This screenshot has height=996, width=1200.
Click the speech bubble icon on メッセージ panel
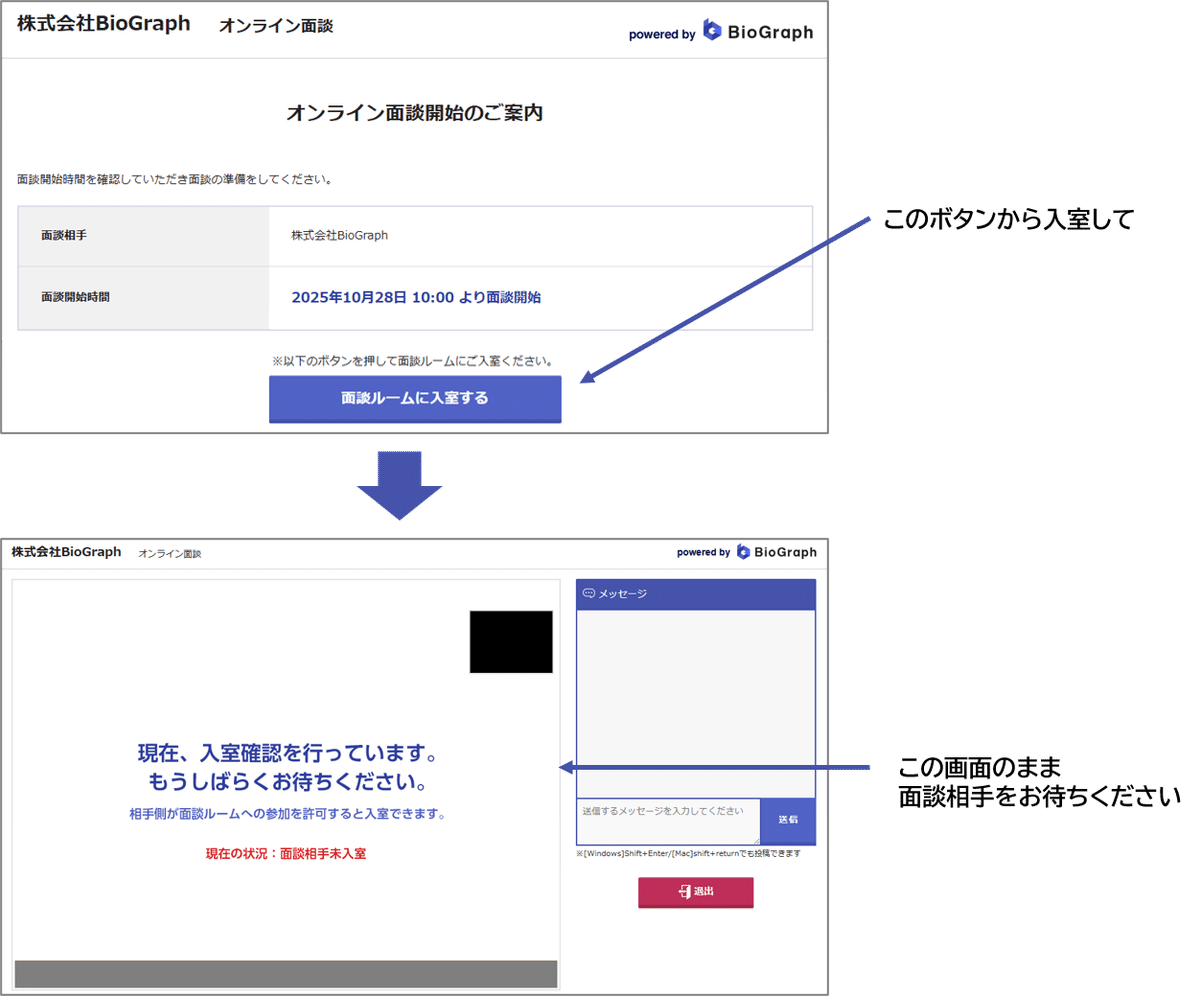point(588,593)
